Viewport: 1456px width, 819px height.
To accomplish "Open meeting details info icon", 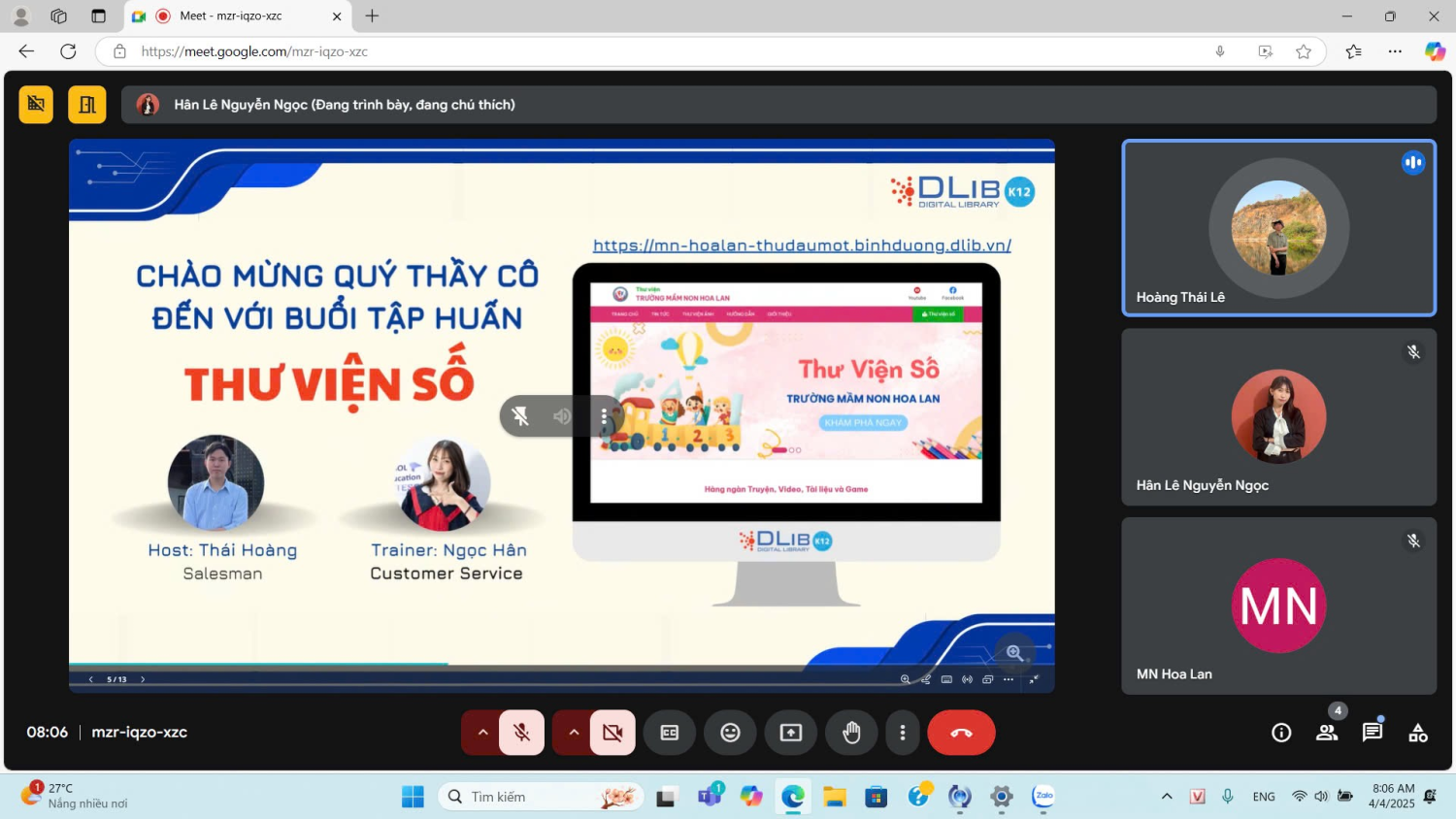I will coord(1281,733).
